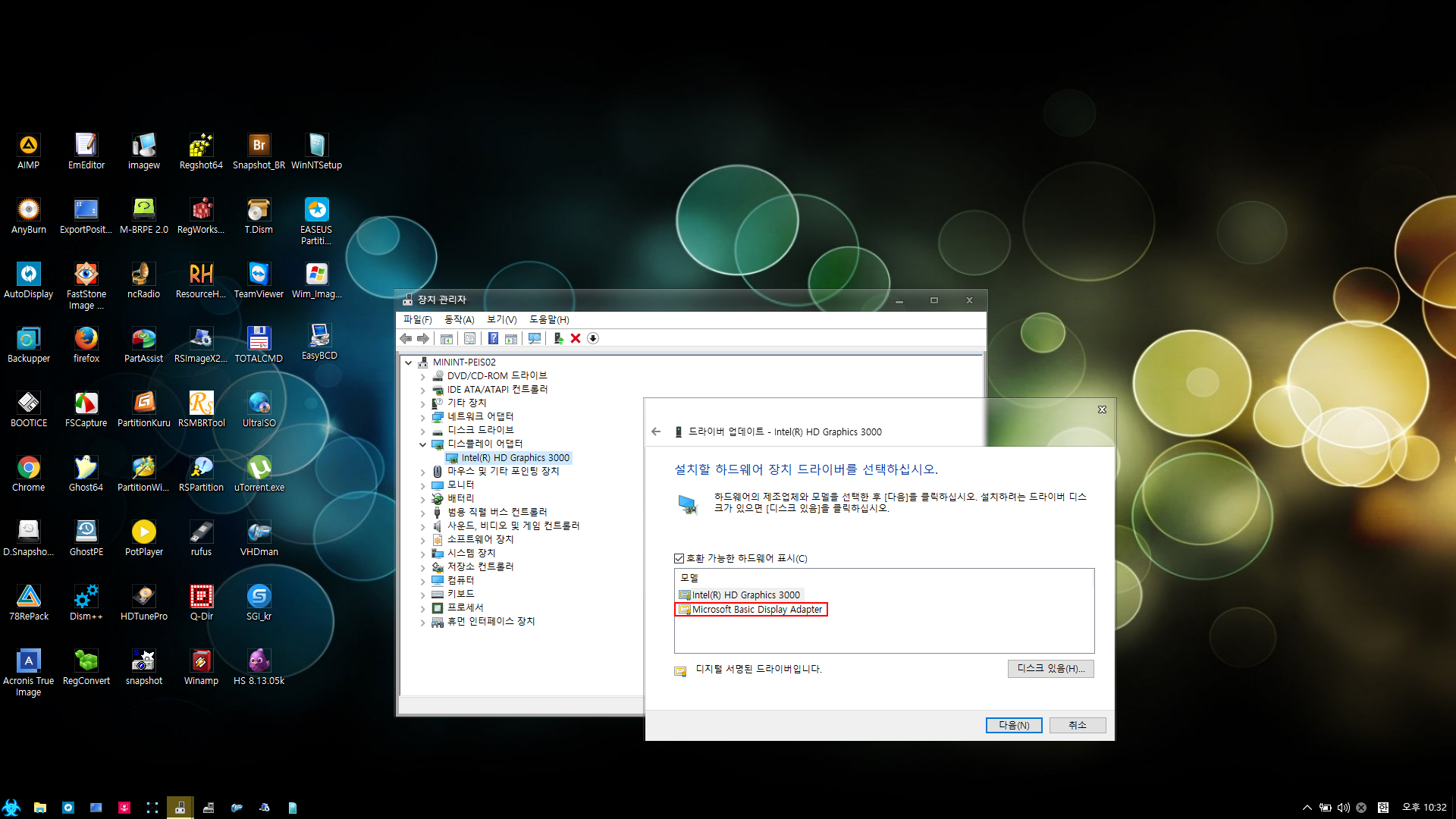Image resolution: width=1456 pixels, height=819 pixels.
Task: Expand the IDE ATA/ATAPI 컨트롤러 node
Action: click(423, 390)
